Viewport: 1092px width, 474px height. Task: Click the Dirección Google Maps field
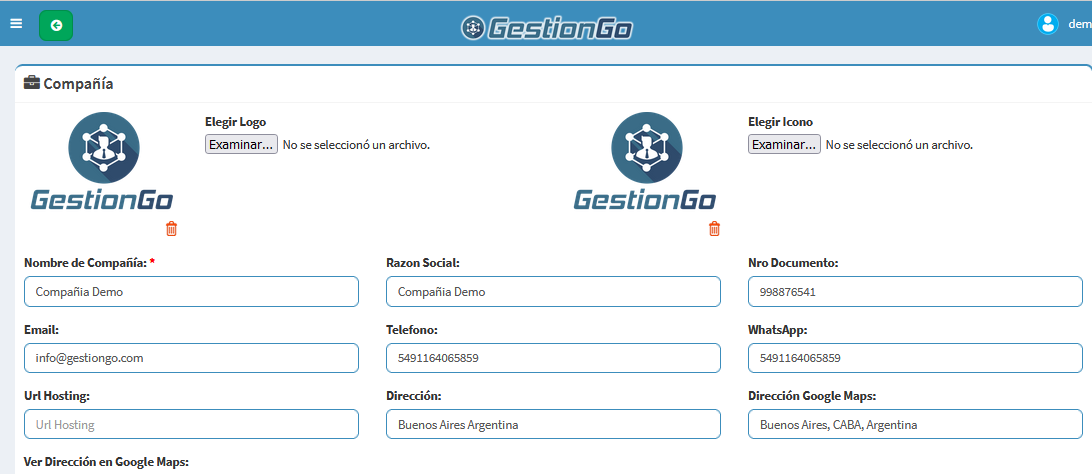pyautogui.click(x=914, y=424)
